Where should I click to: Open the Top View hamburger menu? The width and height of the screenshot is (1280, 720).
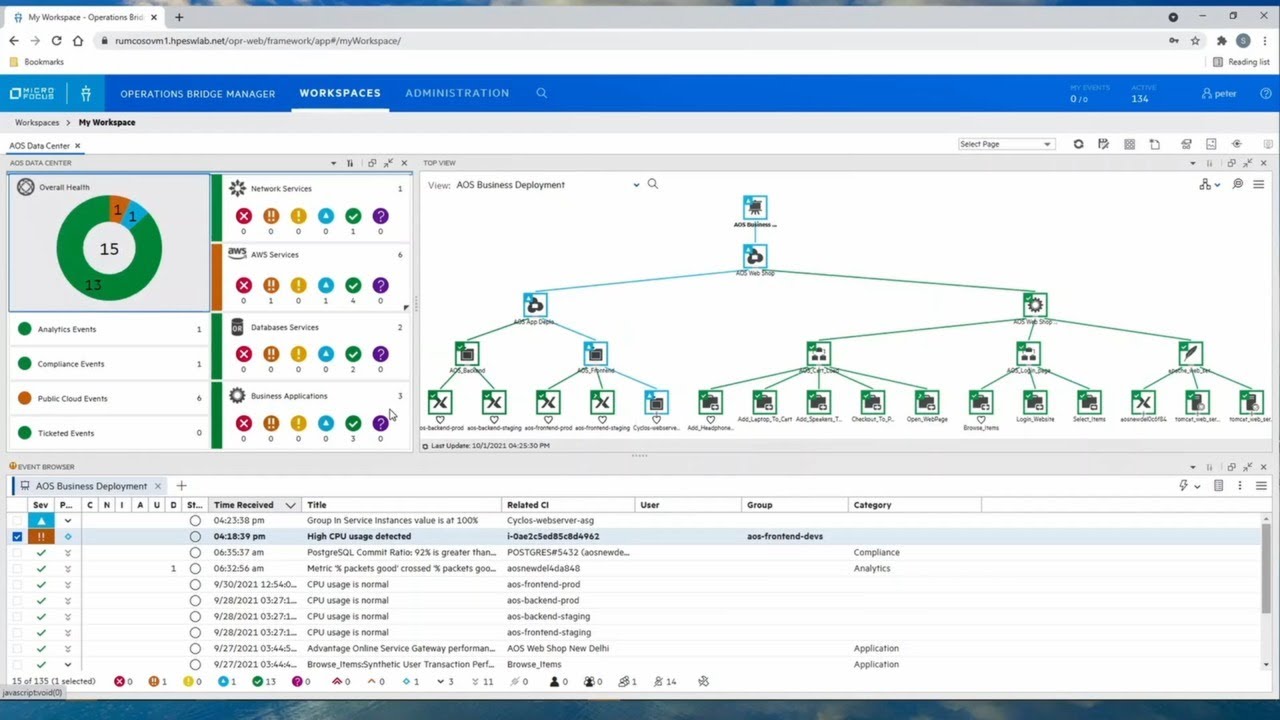pos(1258,184)
